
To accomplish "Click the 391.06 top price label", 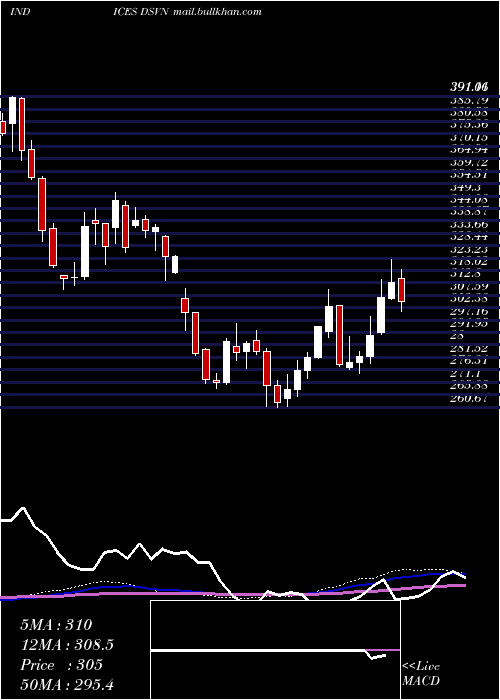I will click(469, 86).
